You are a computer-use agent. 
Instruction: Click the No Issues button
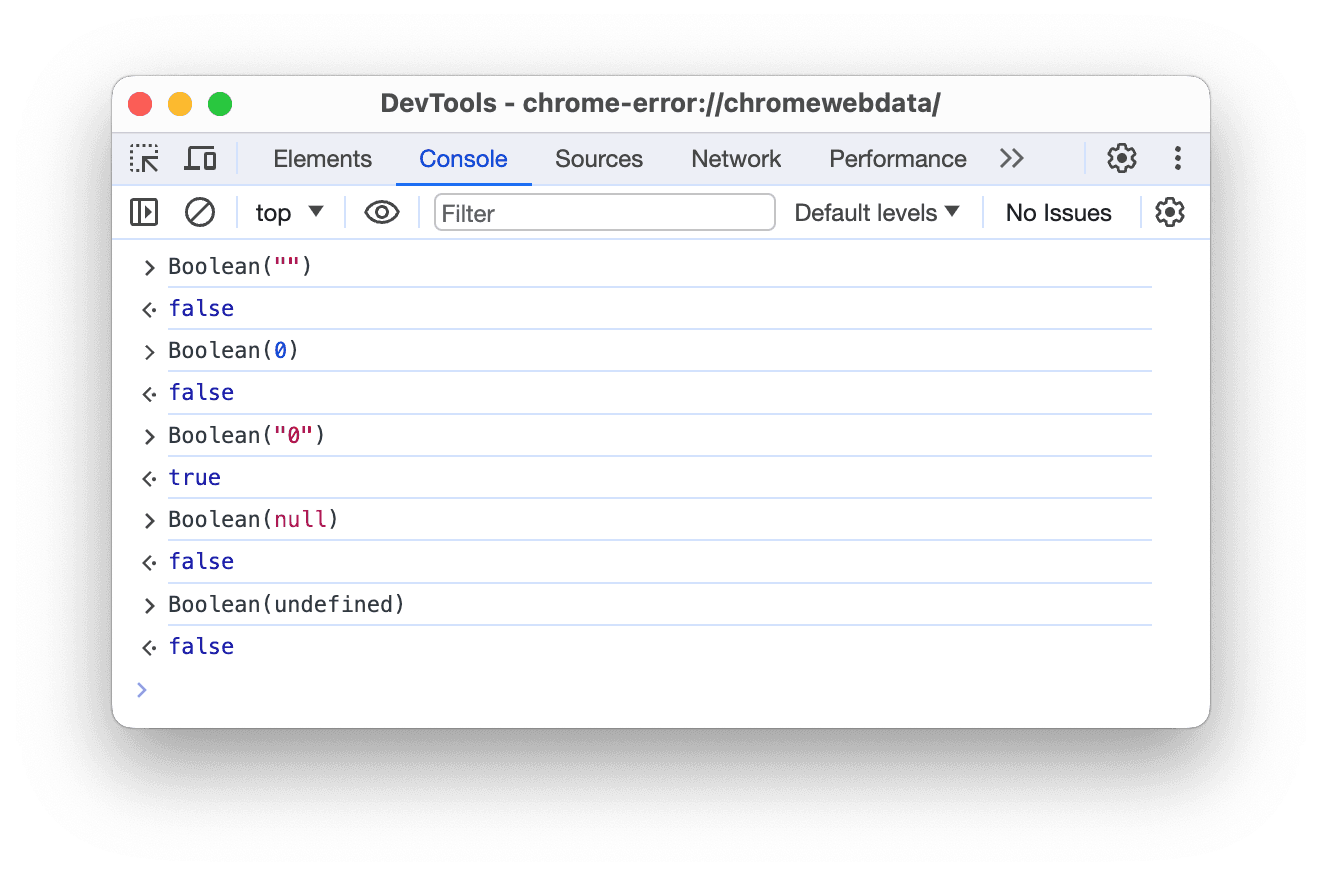[1058, 213]
